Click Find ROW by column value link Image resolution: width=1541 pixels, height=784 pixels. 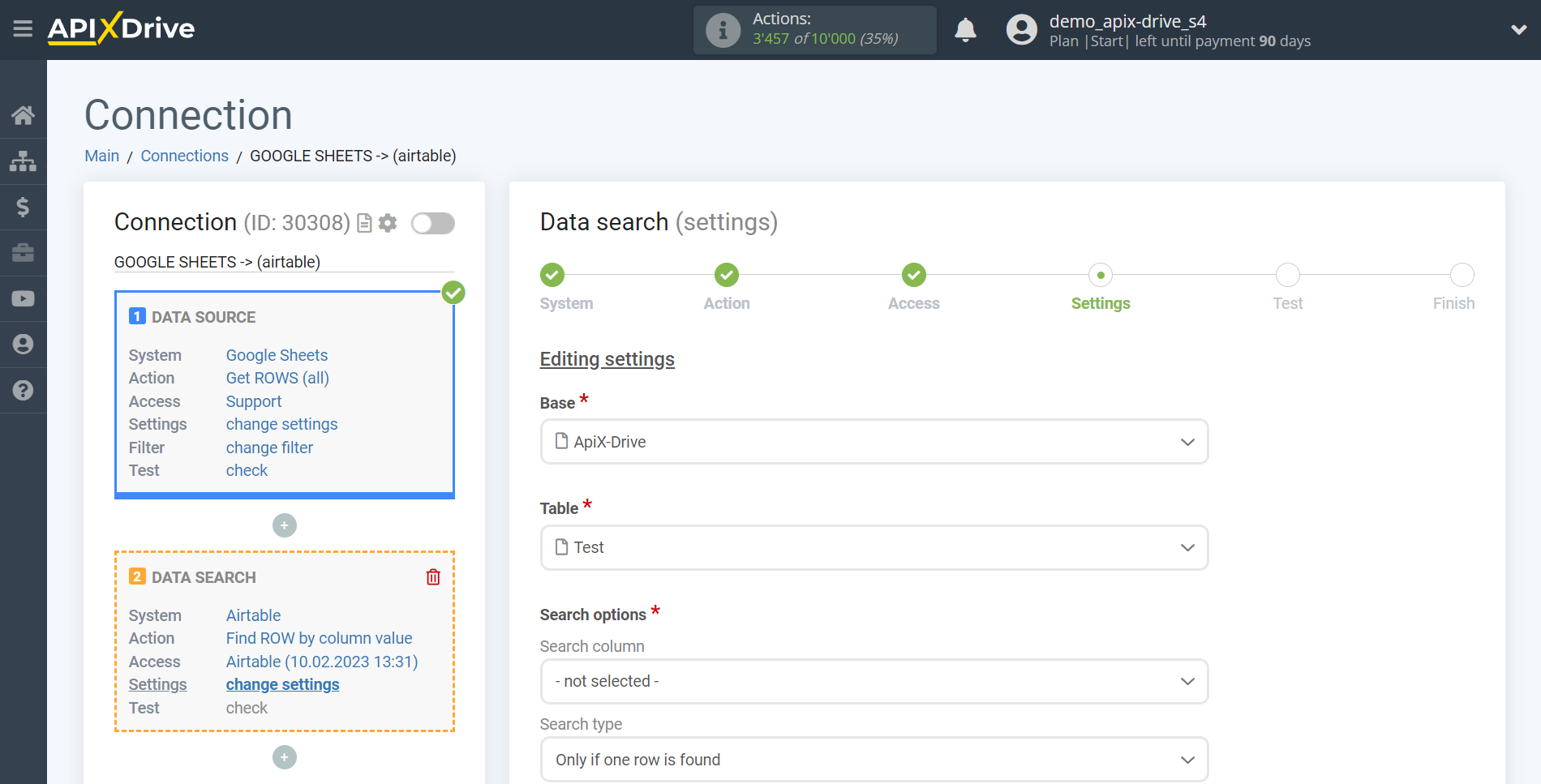(319, 638)
